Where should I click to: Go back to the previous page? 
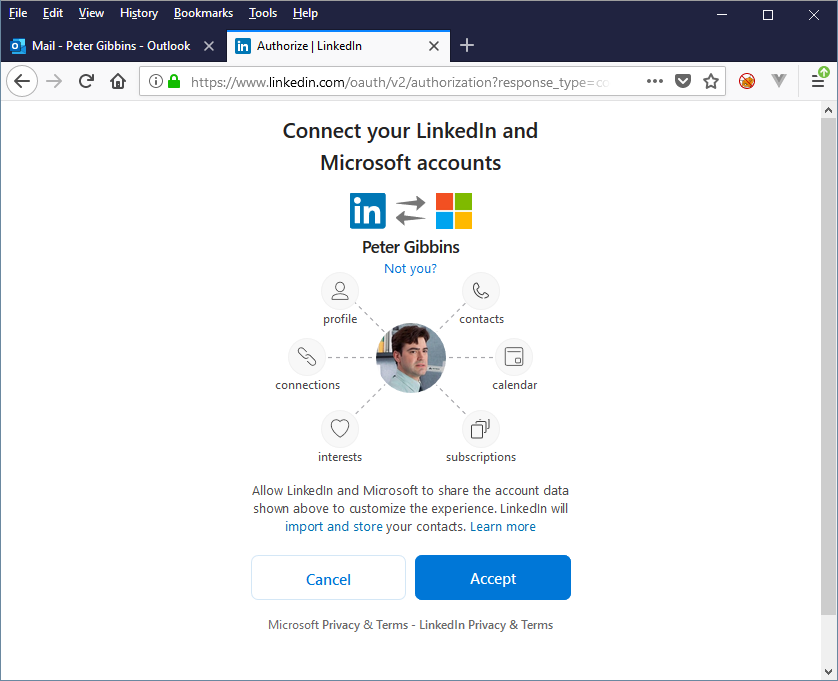(22, 81)
